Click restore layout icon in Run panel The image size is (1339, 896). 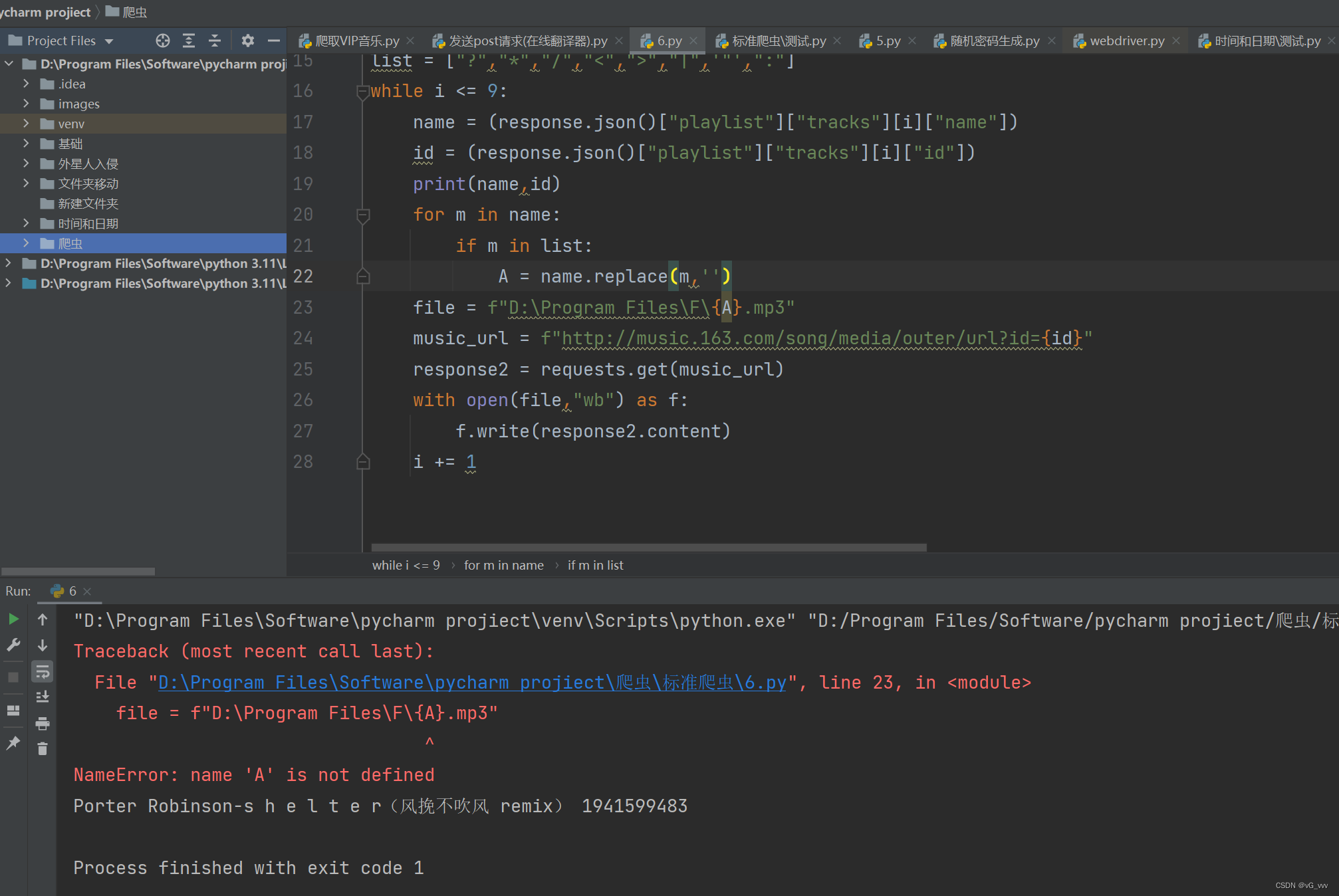(13, 710)
